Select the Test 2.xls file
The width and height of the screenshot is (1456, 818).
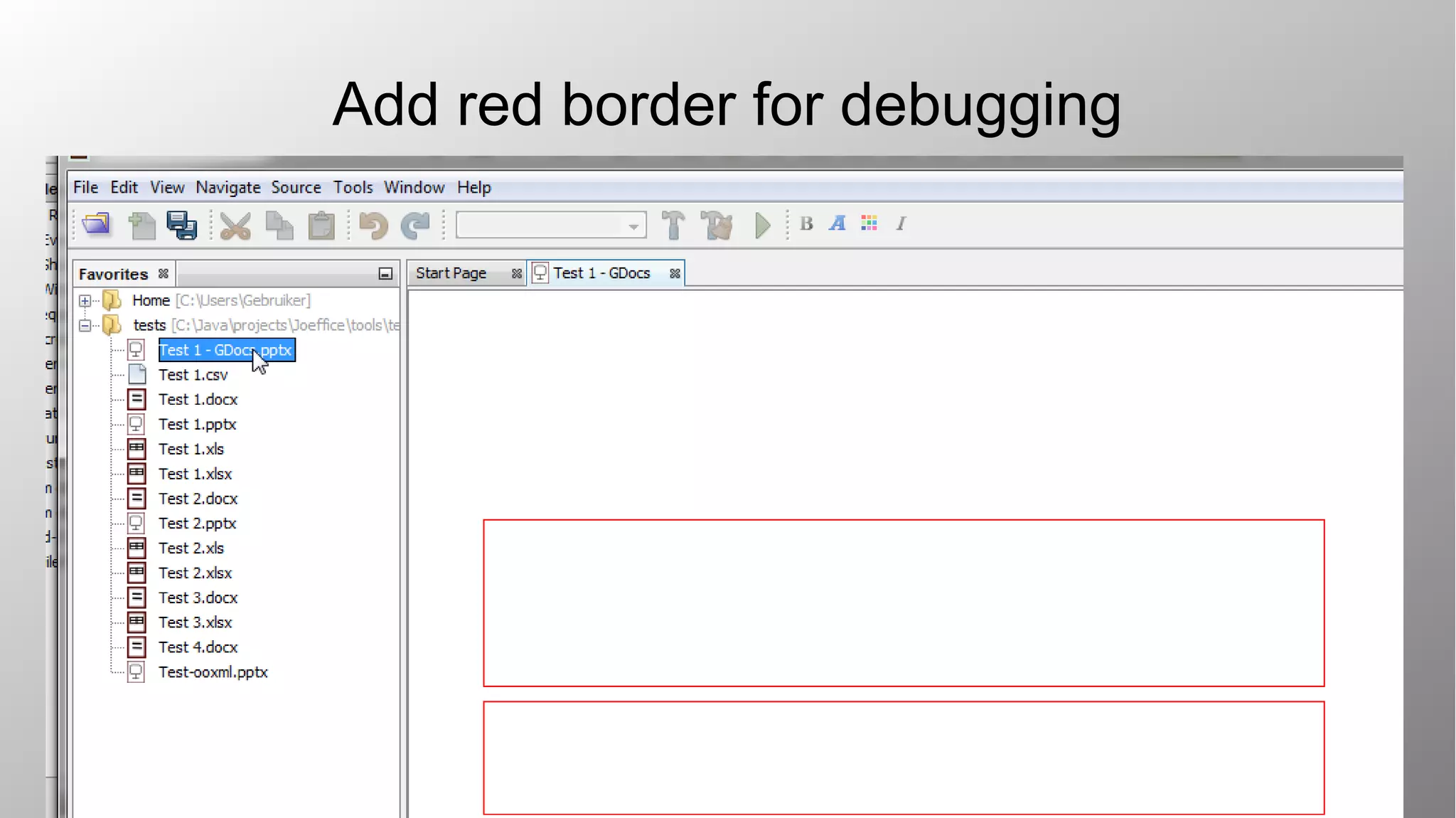[x=191, y=548]
